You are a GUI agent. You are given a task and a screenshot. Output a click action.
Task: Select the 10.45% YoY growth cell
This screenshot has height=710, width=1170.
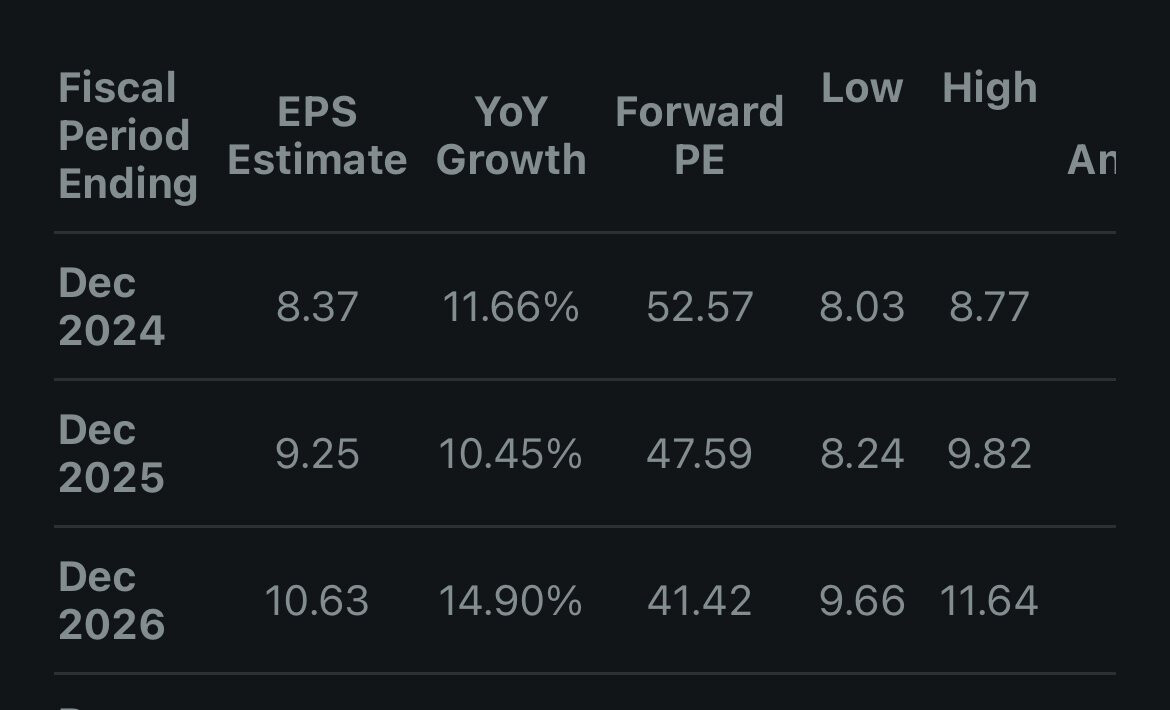(x=511, y=454)
